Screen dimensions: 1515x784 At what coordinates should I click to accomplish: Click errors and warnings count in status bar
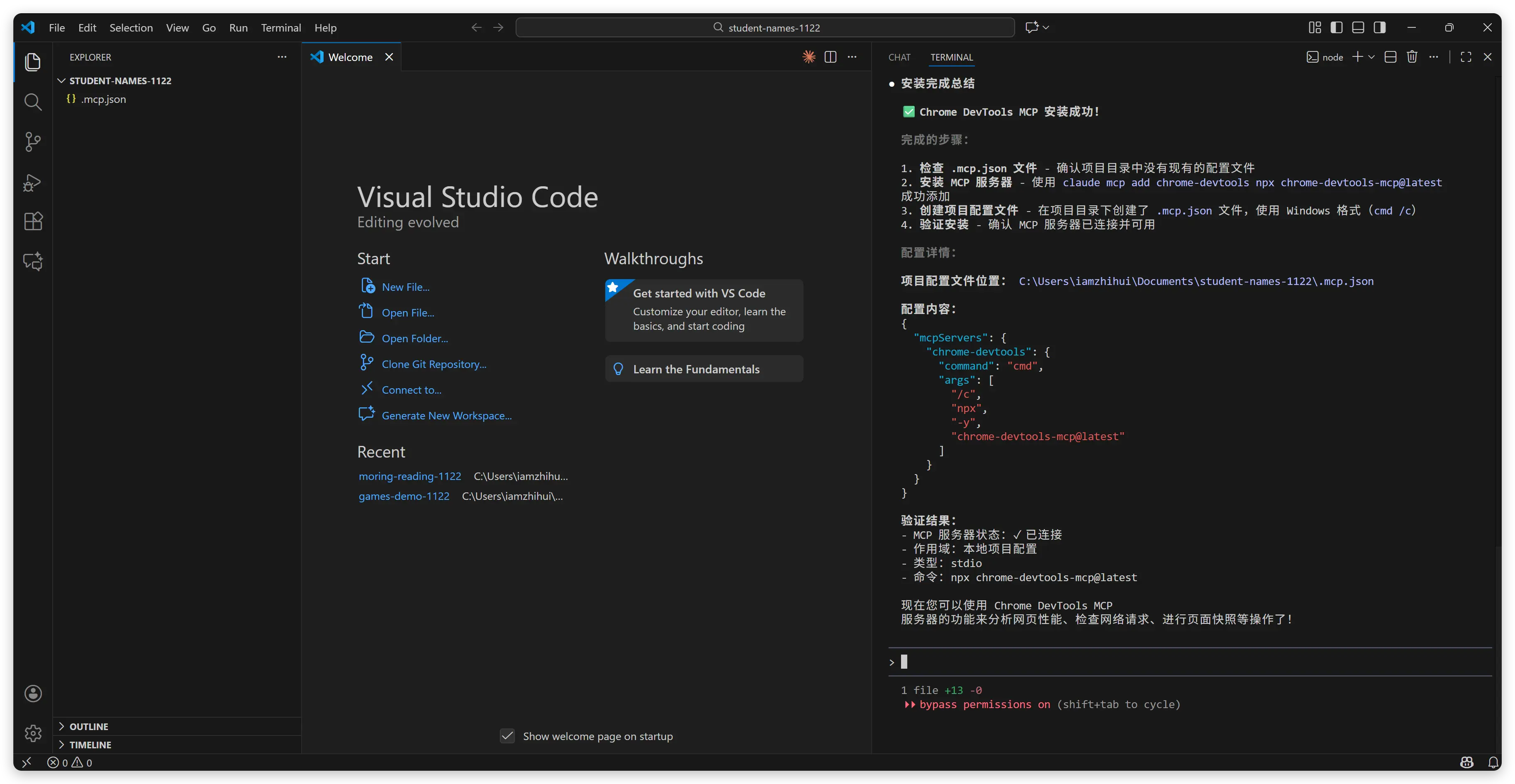tap(70, 762)
